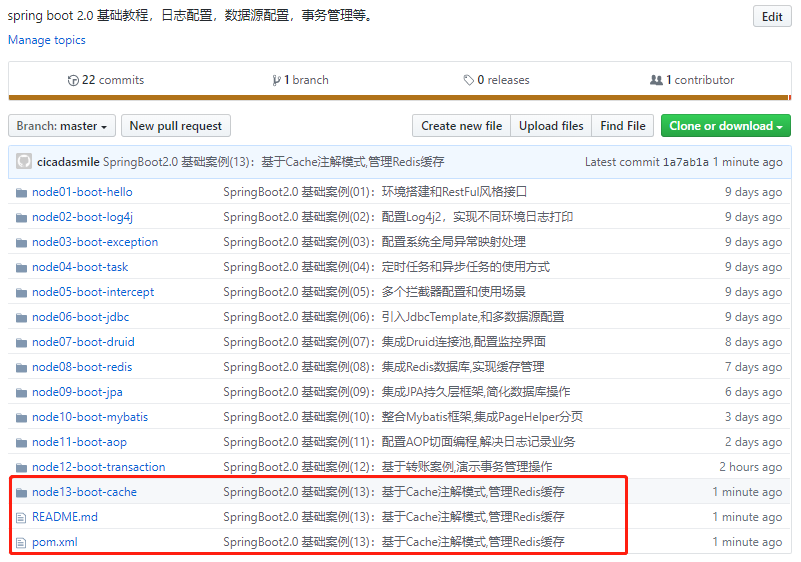
Task: Open the node07-boot-druid folder
Action: point(83,342)
